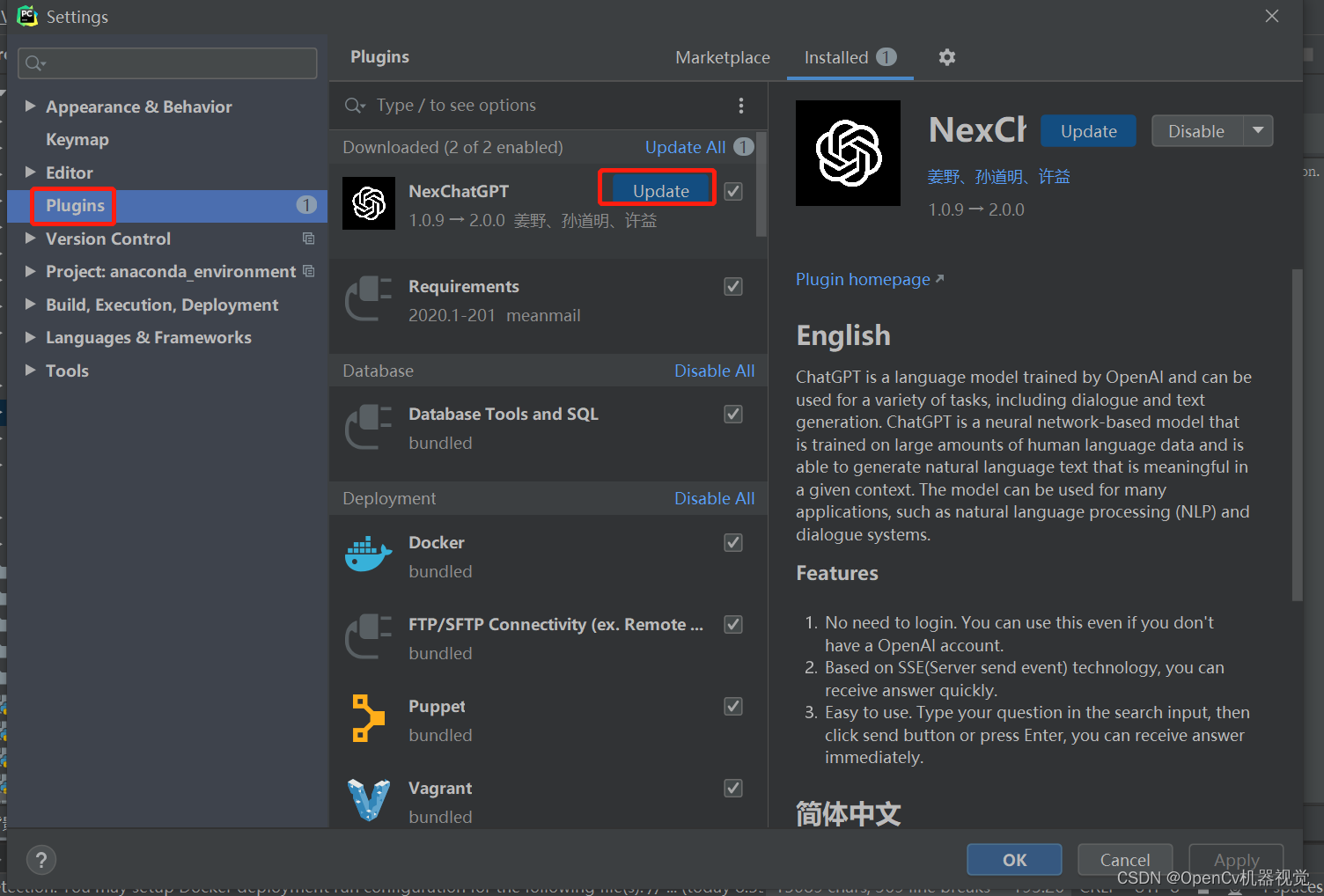Click the Update All count badge
Image resolution: width=1324 pixels, height=896 pixels.
tap(744, 147)
